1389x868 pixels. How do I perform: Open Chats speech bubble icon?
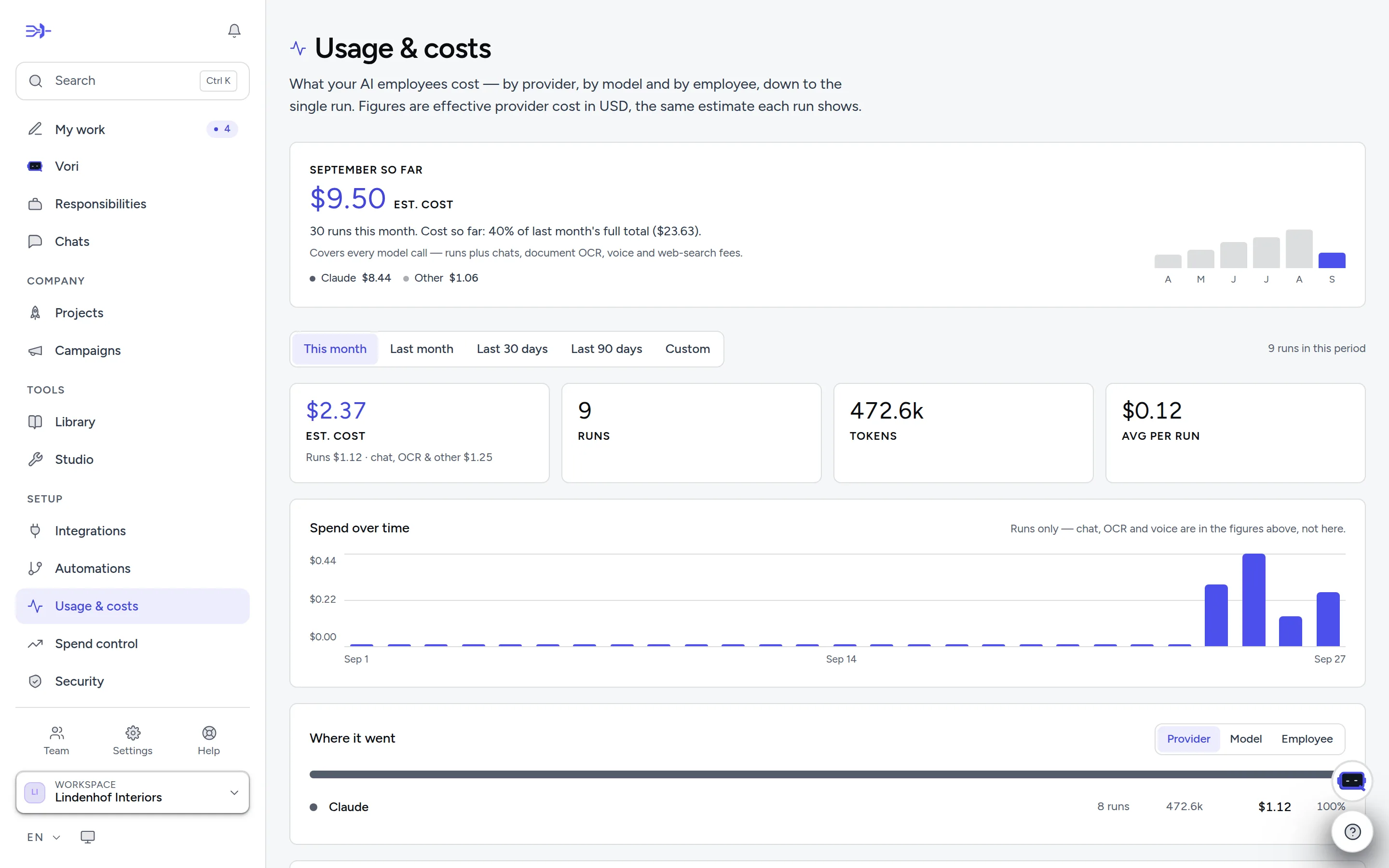[x=35, y=241]
